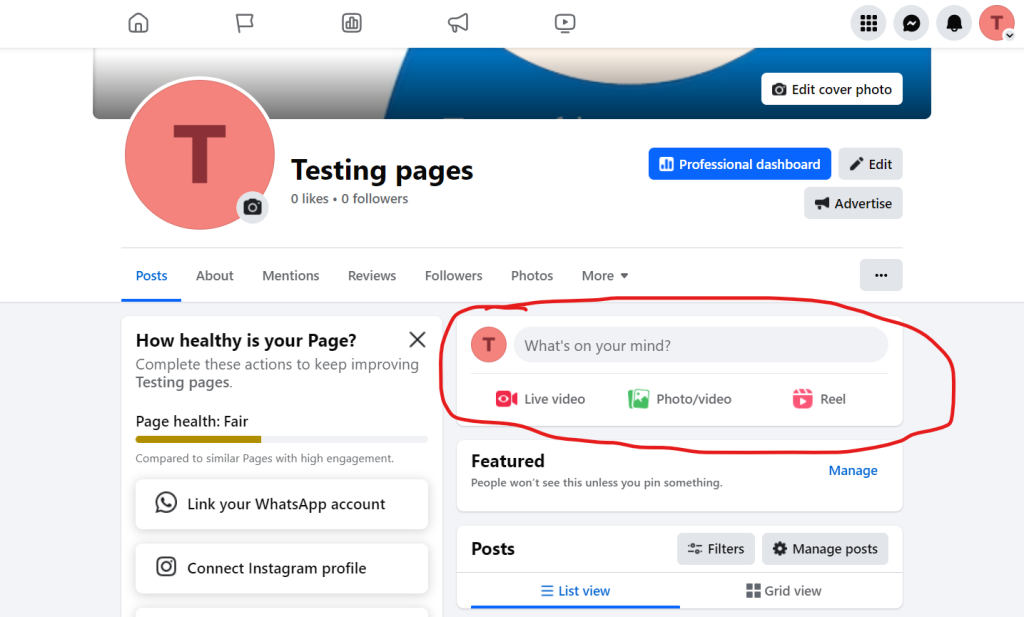The width and height of the screenshot is (1024, 617).
Task: Click the Page health: Fair label
Action: (x=192, y=421)
